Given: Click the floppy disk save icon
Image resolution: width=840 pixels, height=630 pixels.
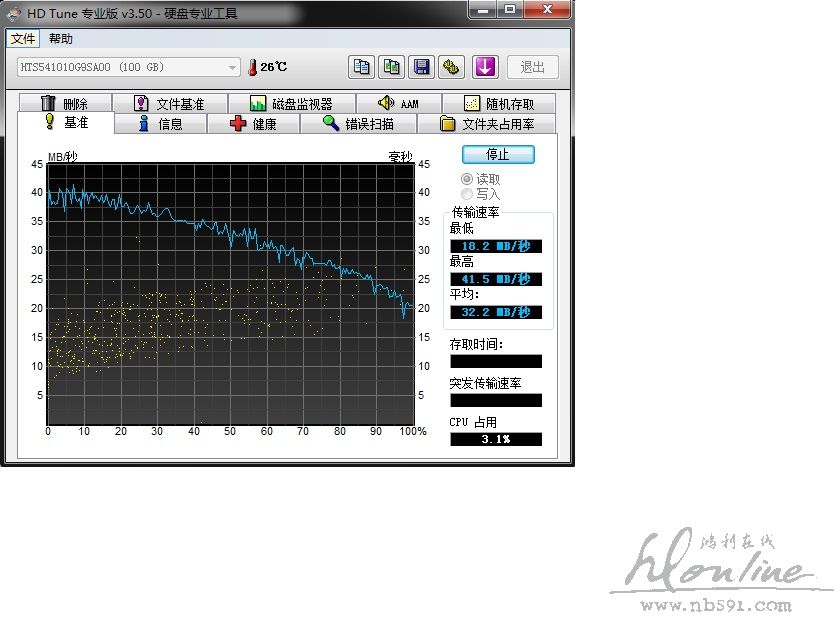Looking at the screenshot, I should click(x=422, y=67).
